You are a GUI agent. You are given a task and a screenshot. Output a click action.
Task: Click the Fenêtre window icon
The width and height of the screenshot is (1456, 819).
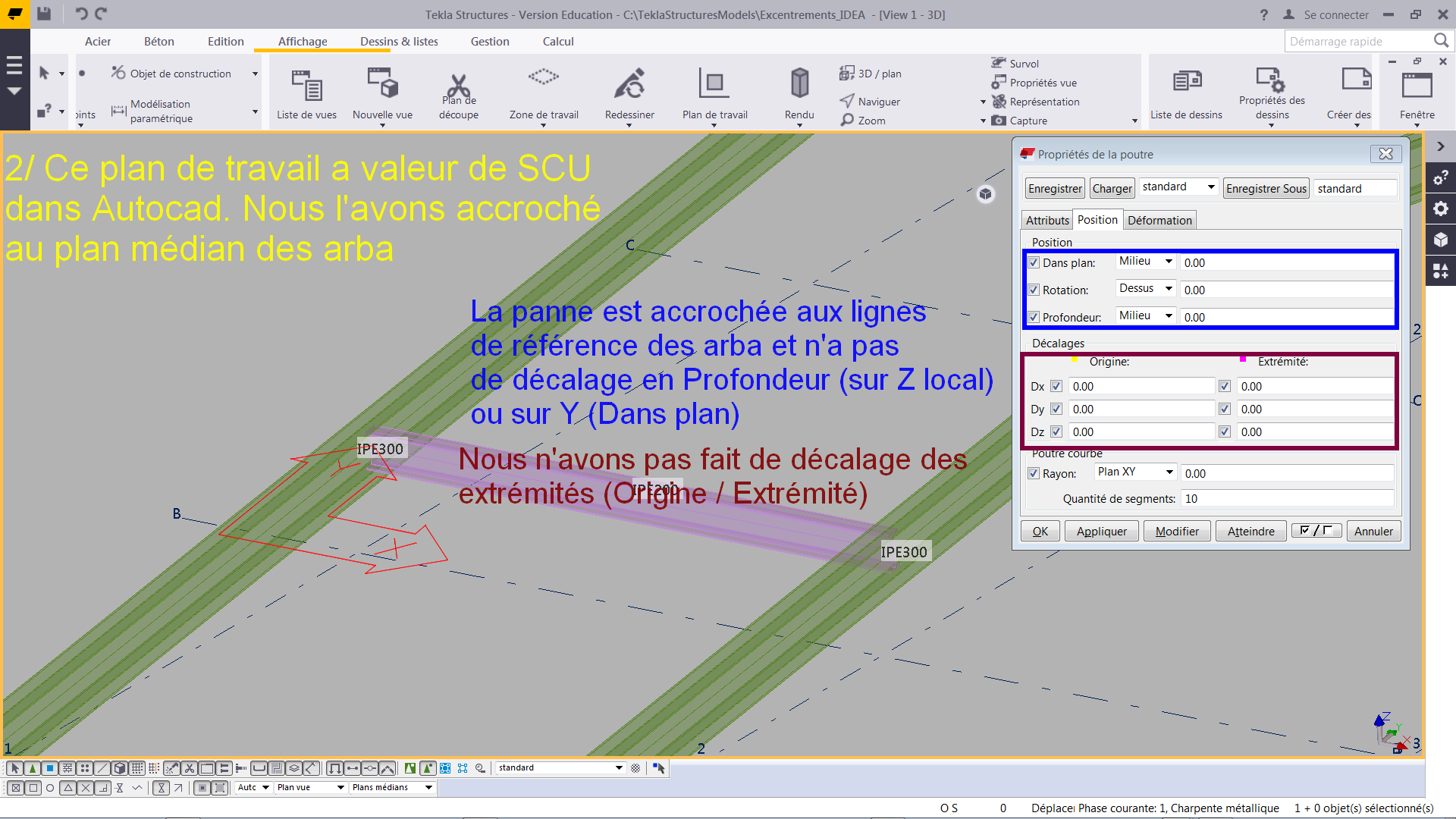pyautogui.click(x=1417, y=85)
